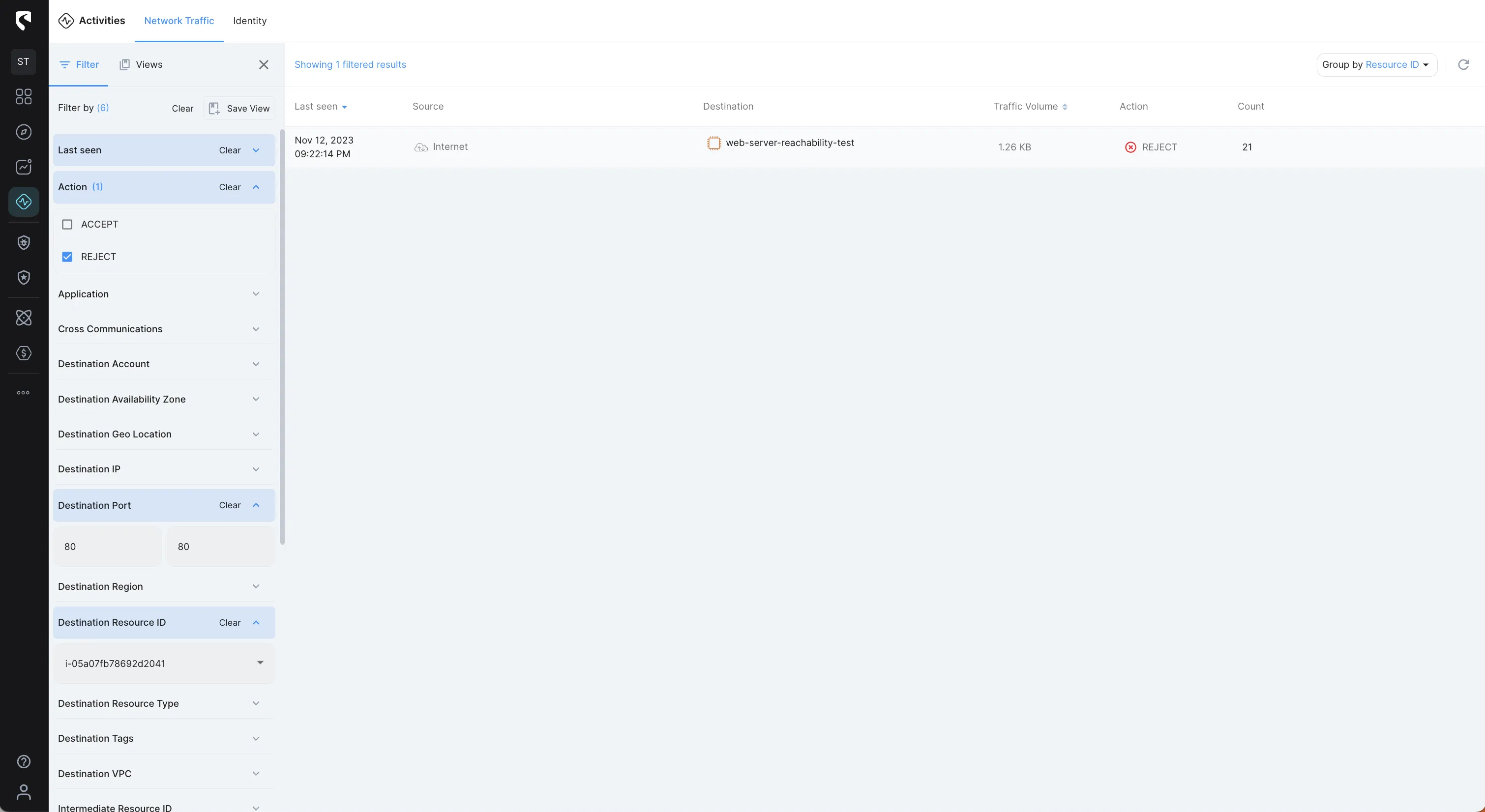Click the minimum Destination Port field
The width and height of the screenshot is (1485, 812).
(x=108, y=546)
